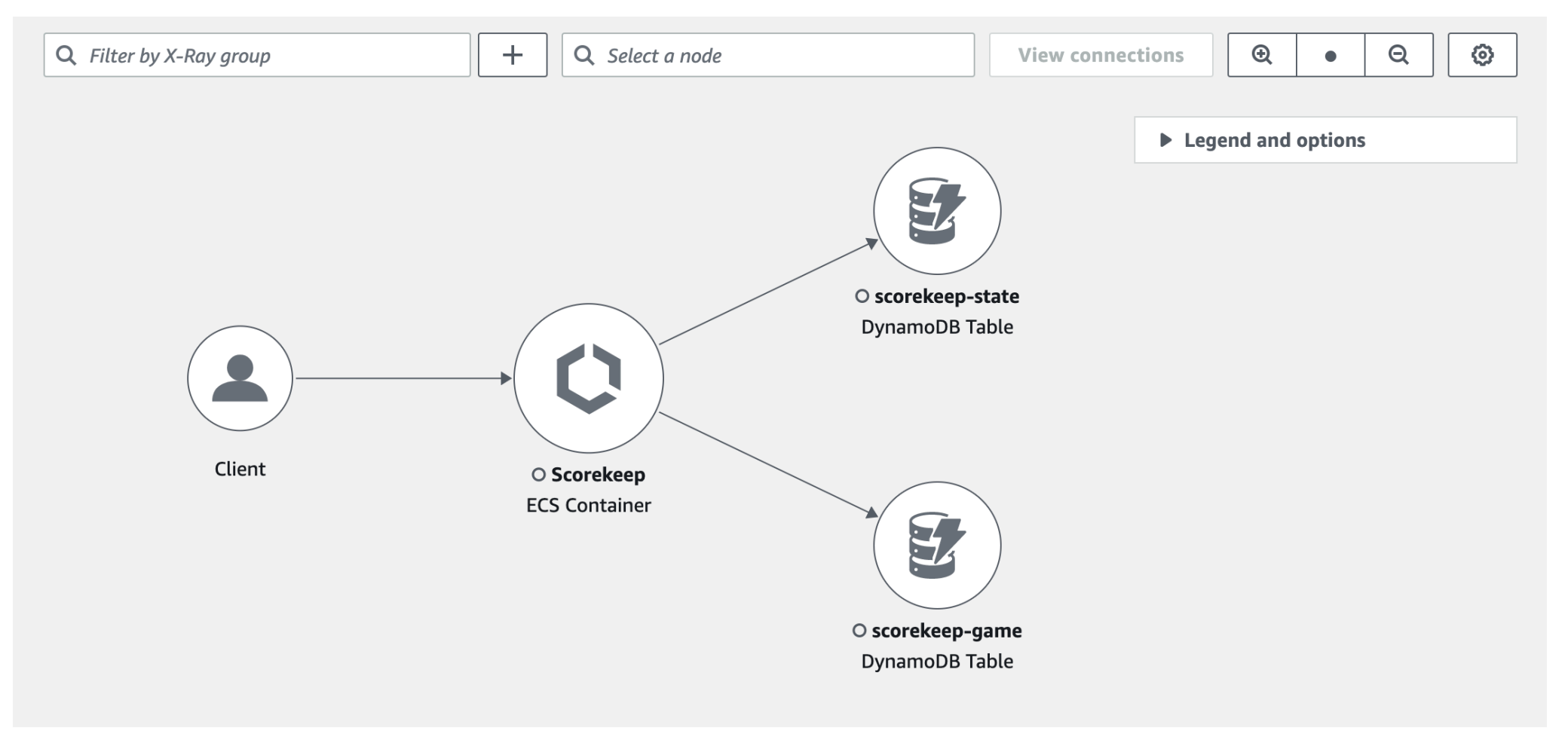
Task: Open the map settings gear
Action: [x=1482, y=55]
